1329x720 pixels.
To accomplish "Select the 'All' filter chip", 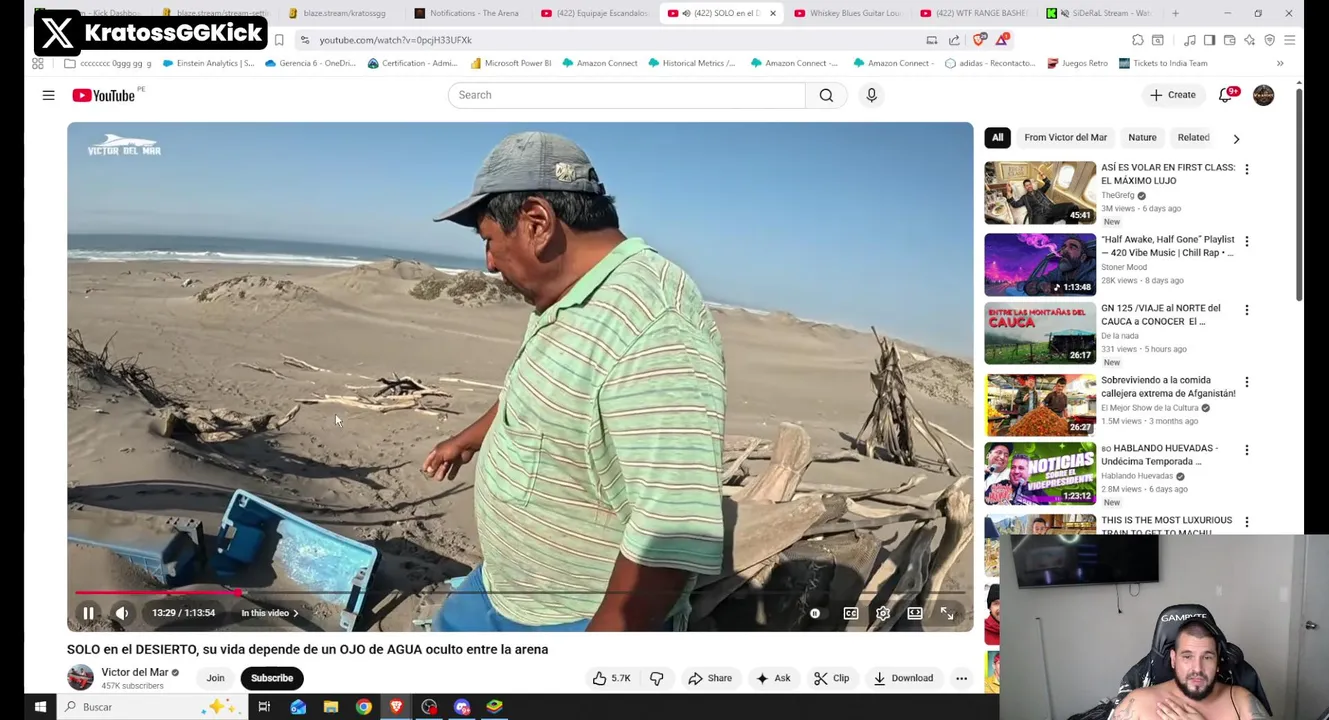I will pos(997,137).
